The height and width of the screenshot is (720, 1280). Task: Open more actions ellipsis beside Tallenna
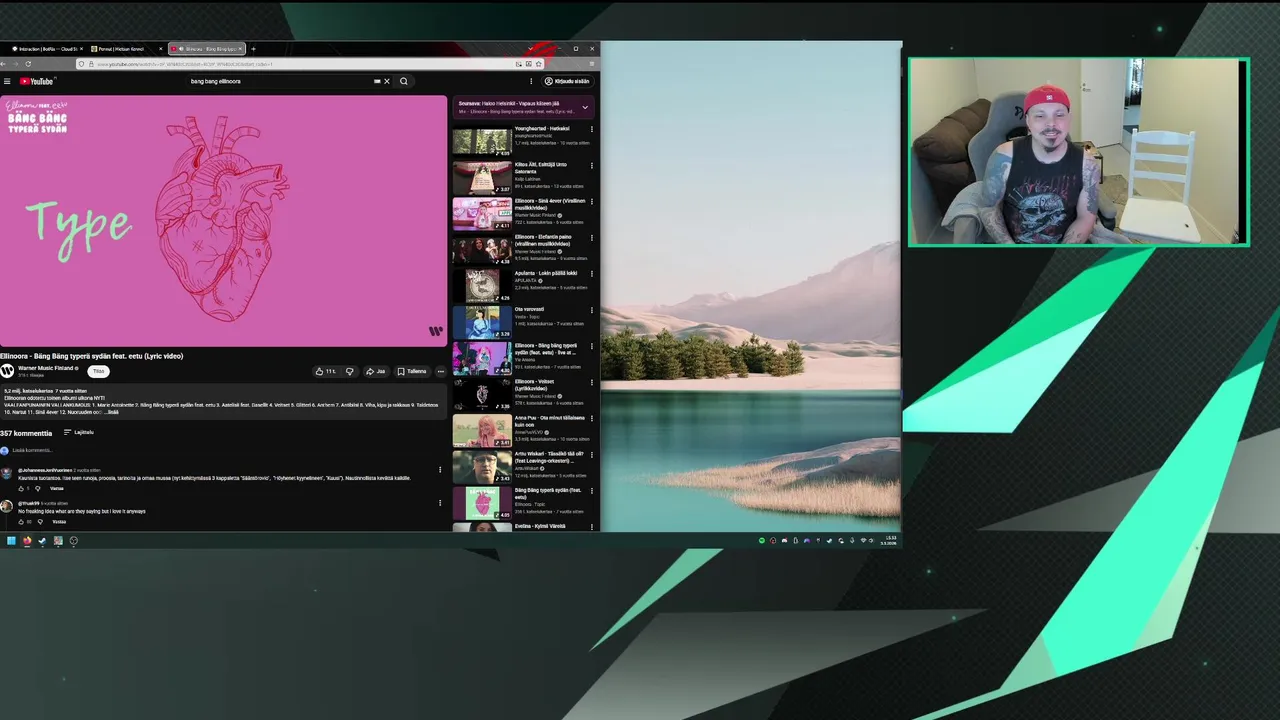pos(440,371)
